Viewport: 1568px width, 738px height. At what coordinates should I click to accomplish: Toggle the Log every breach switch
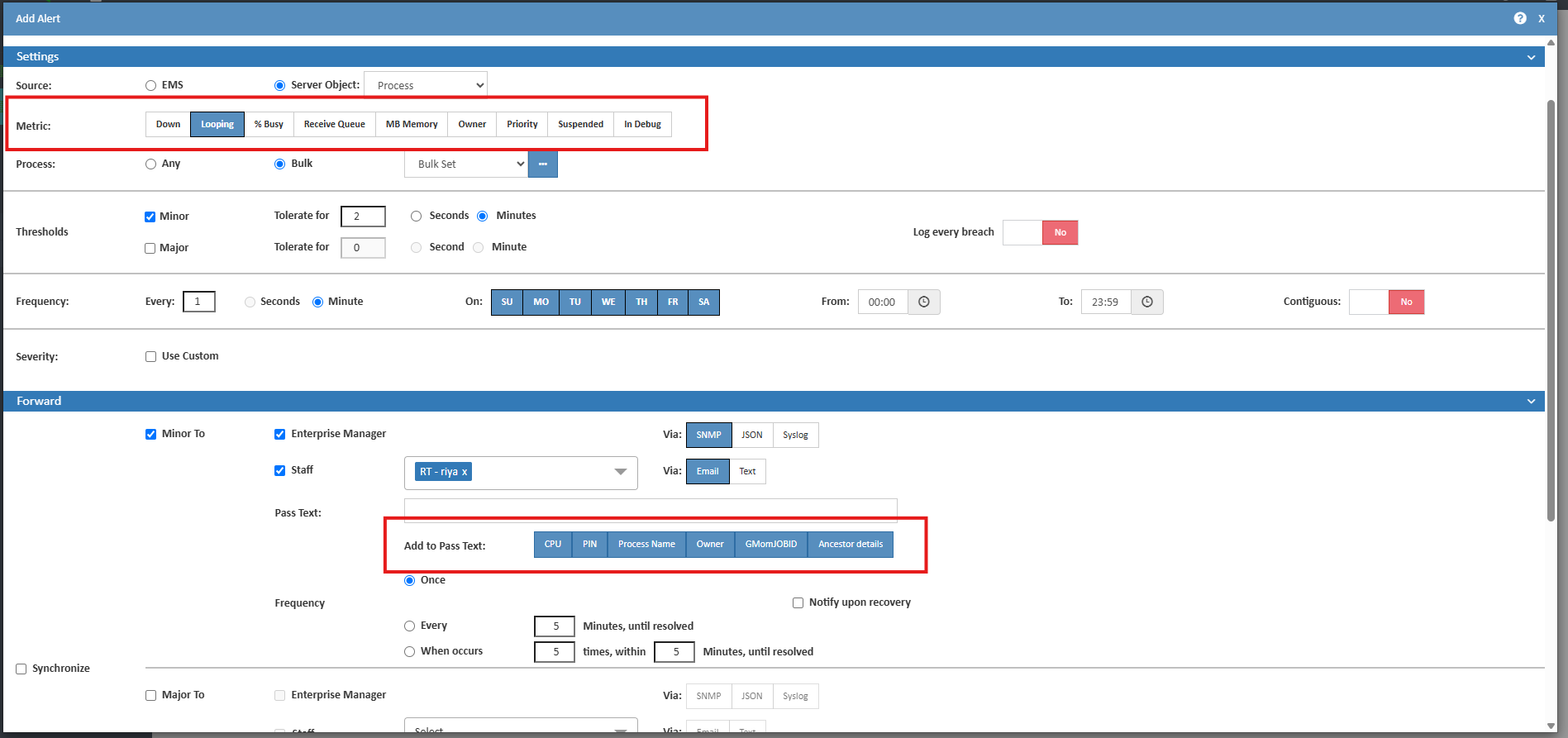click(x=1040, y=232)
